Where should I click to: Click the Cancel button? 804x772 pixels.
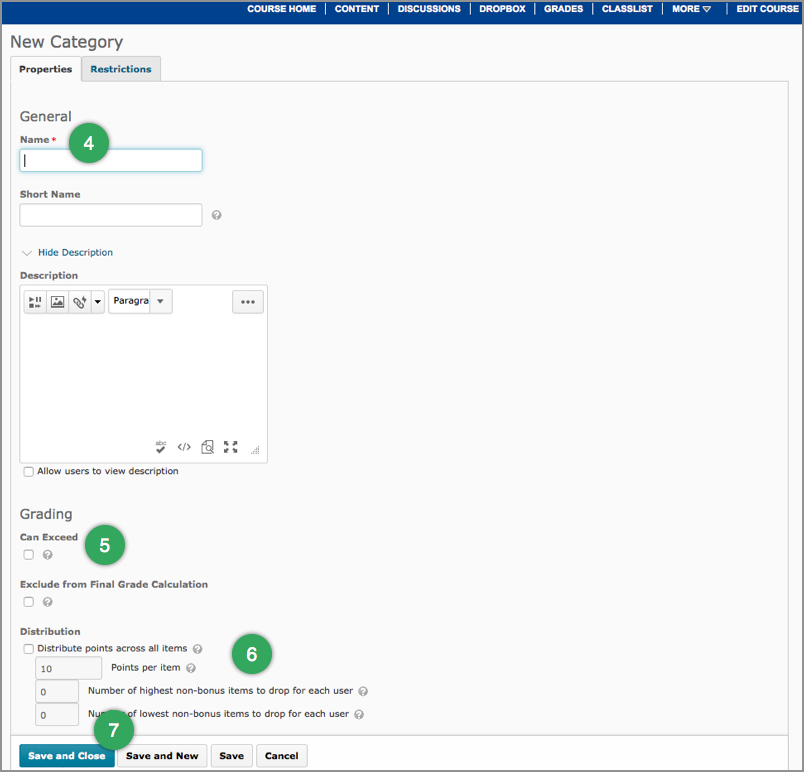coord(281,756)
